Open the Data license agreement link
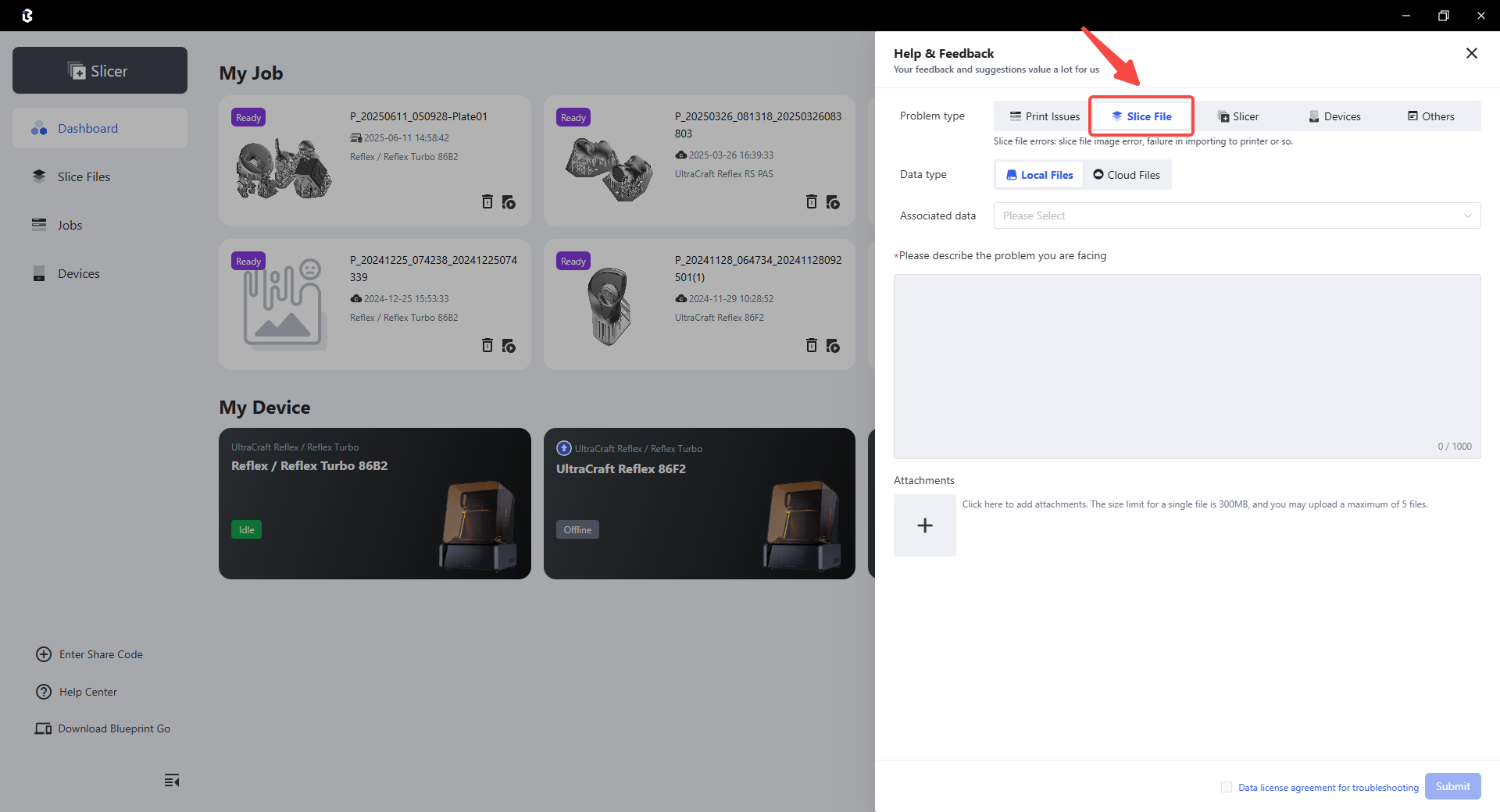 pyautogui.click(x=1328, y=788)
